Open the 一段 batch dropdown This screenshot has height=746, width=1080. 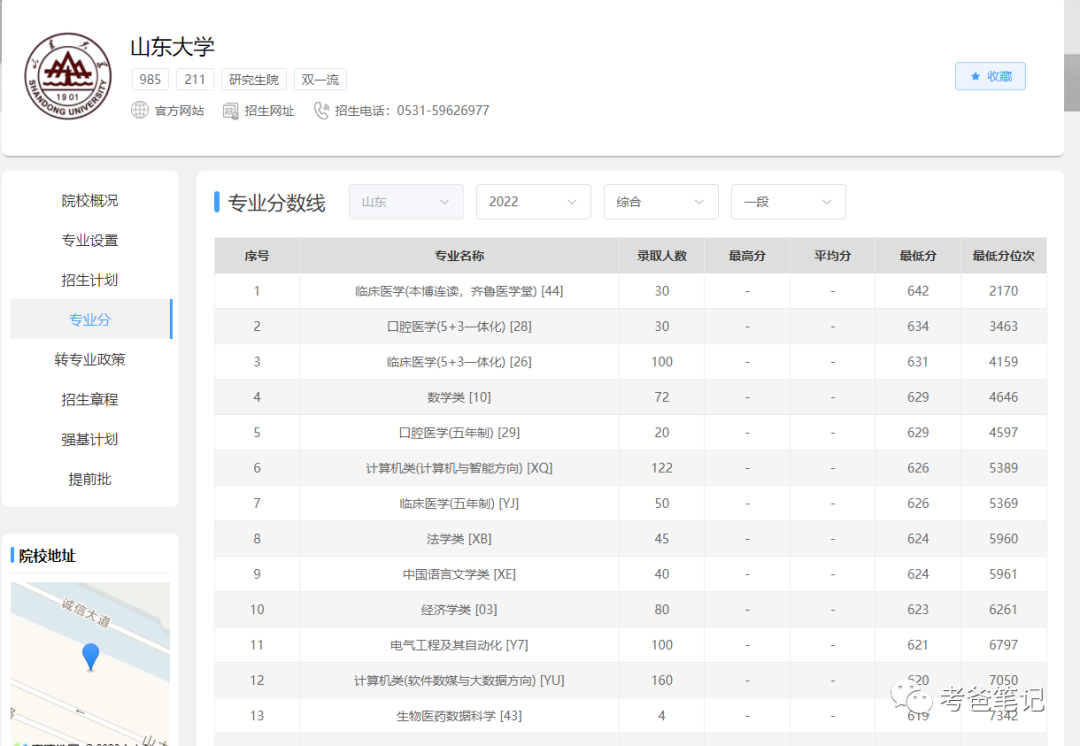pos(788,202)
